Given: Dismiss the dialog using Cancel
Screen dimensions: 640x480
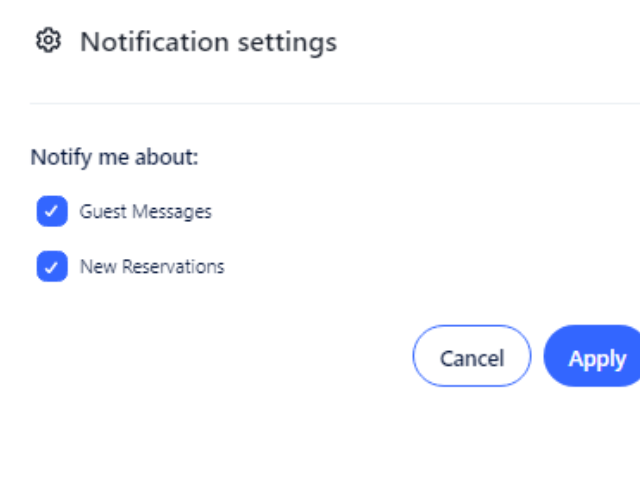Looking at the screenshot, I should (x=472, y=356).
